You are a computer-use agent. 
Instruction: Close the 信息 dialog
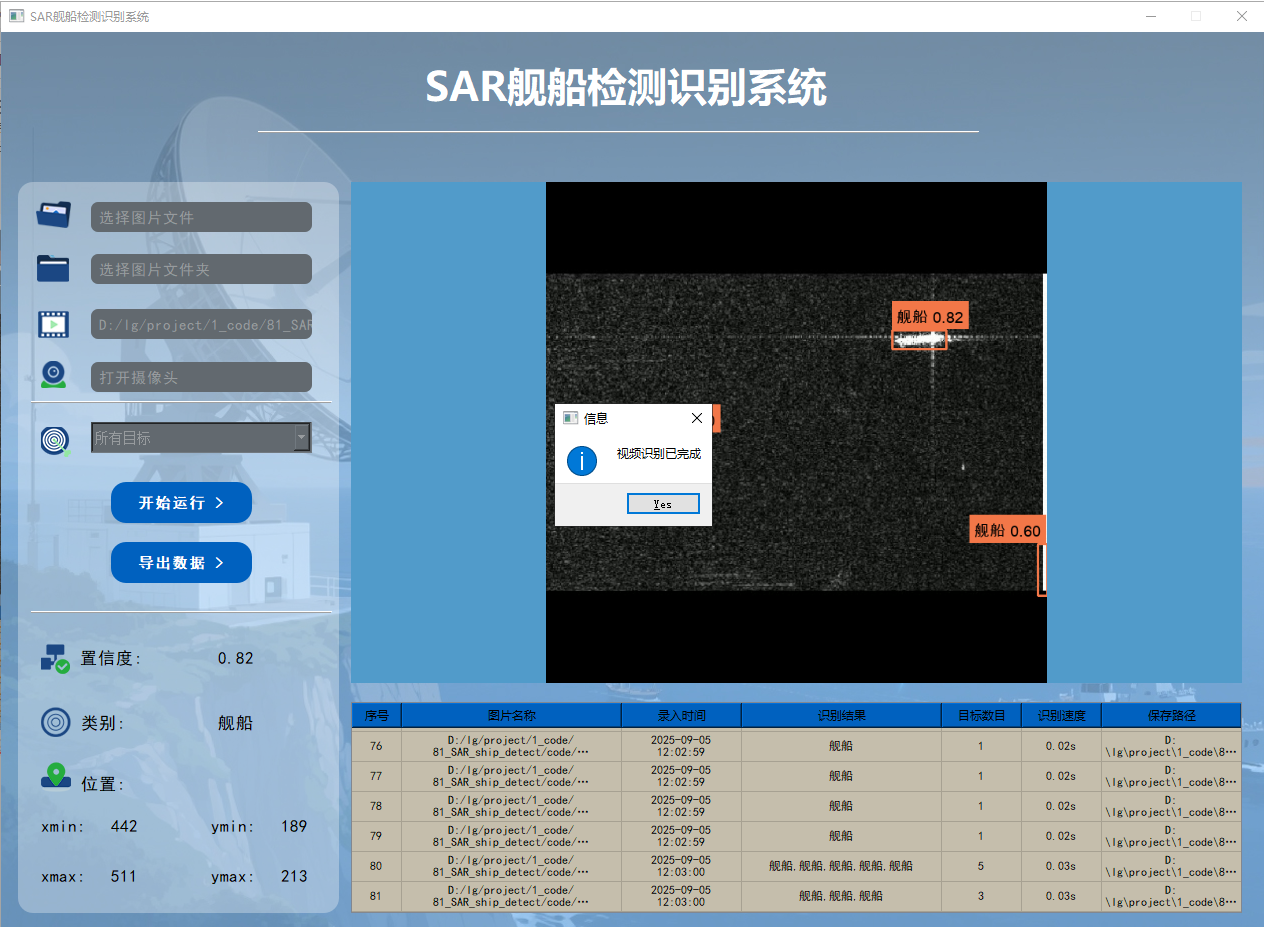pyautogui.click(x=697, y=418)
